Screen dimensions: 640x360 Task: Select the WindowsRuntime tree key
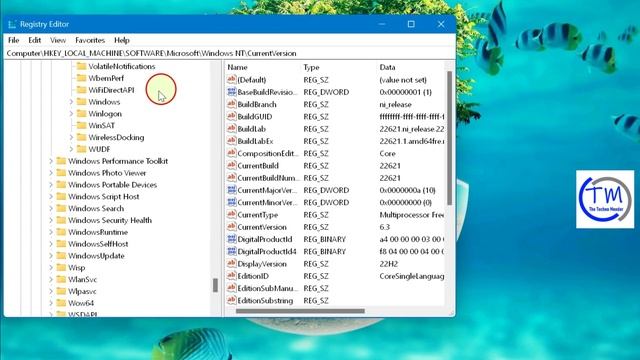[98, 232]
